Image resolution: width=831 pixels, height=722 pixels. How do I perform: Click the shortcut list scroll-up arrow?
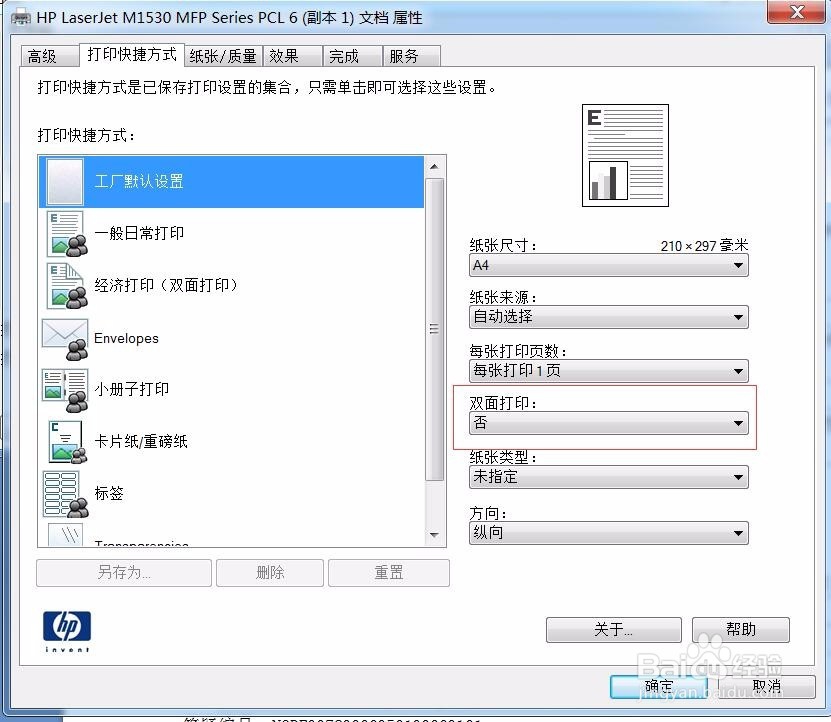435,166
